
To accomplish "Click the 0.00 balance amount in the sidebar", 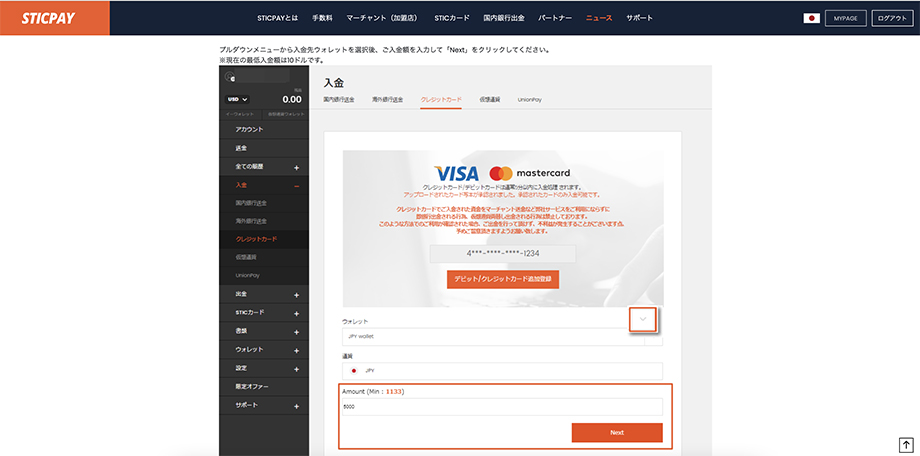I will coord(292,99).
